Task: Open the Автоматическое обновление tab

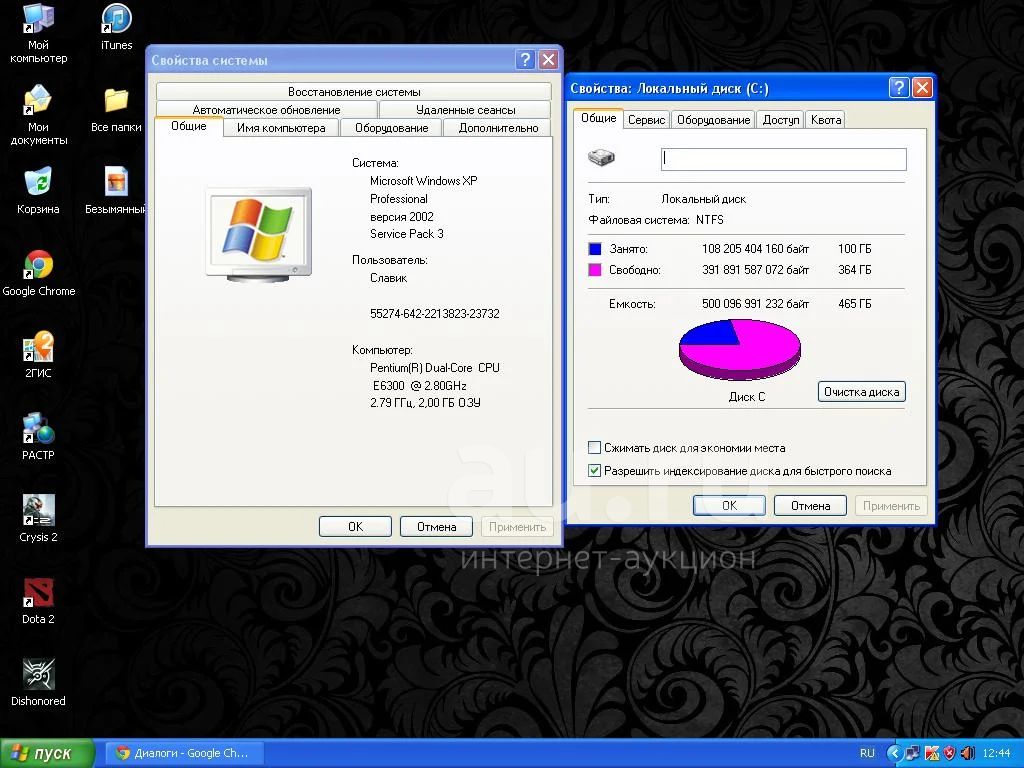Action: (266, 110)
